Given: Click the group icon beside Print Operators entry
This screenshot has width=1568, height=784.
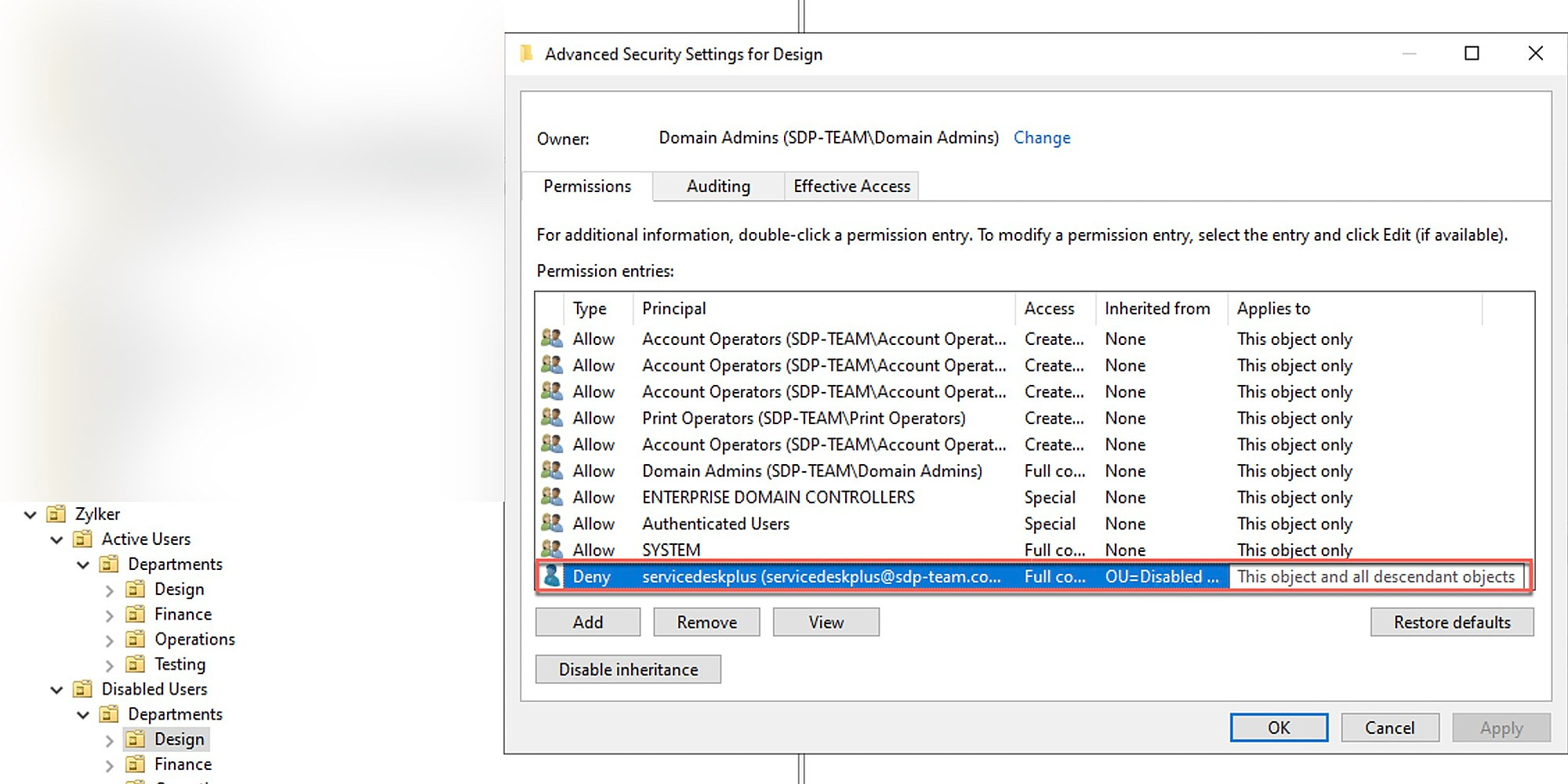Looking at the screenshot, I should (x=552, y=418).
